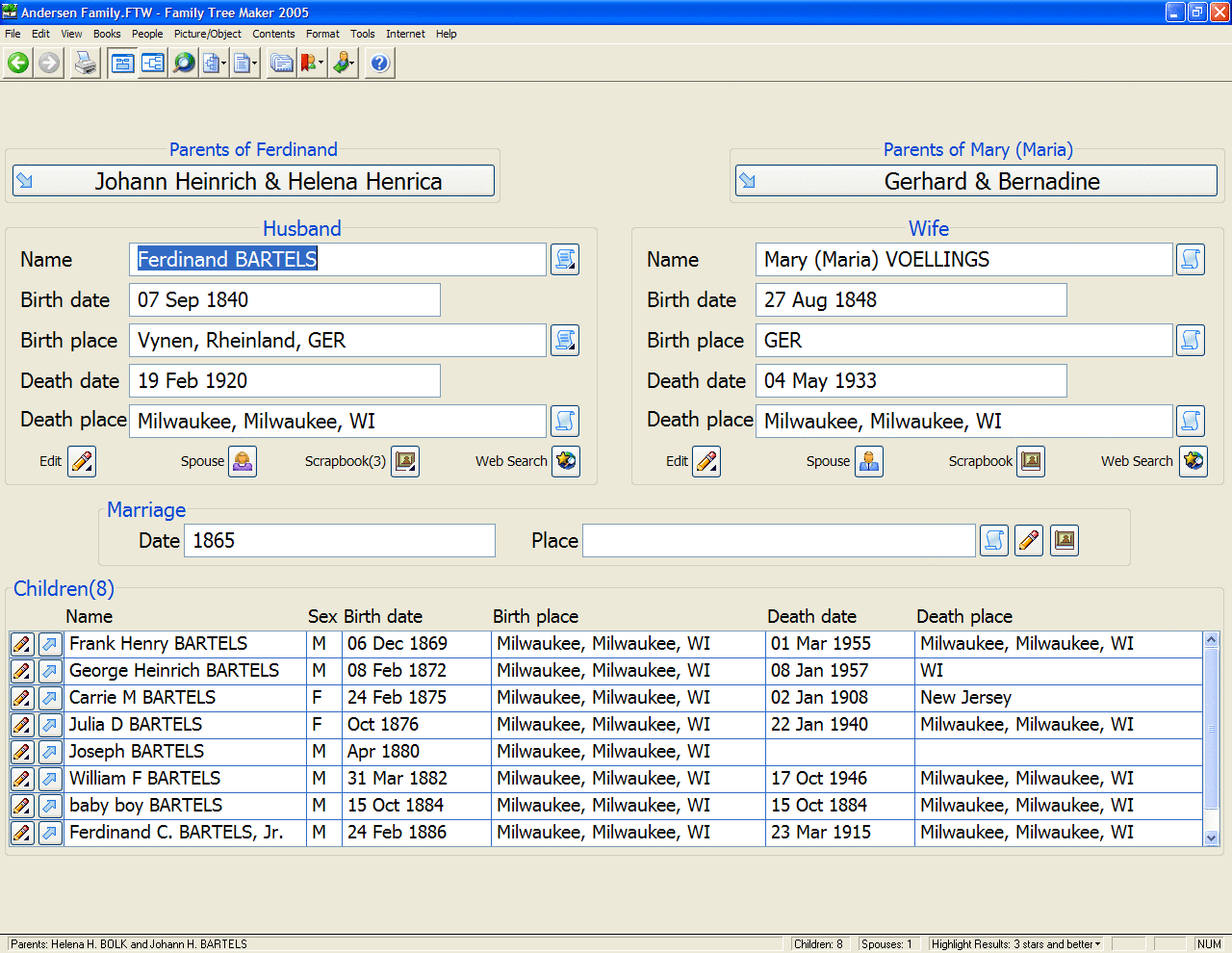Screen dimensions: 1232x953
Task: Open source icon beside wife's Birth place
Action: 1191,341
